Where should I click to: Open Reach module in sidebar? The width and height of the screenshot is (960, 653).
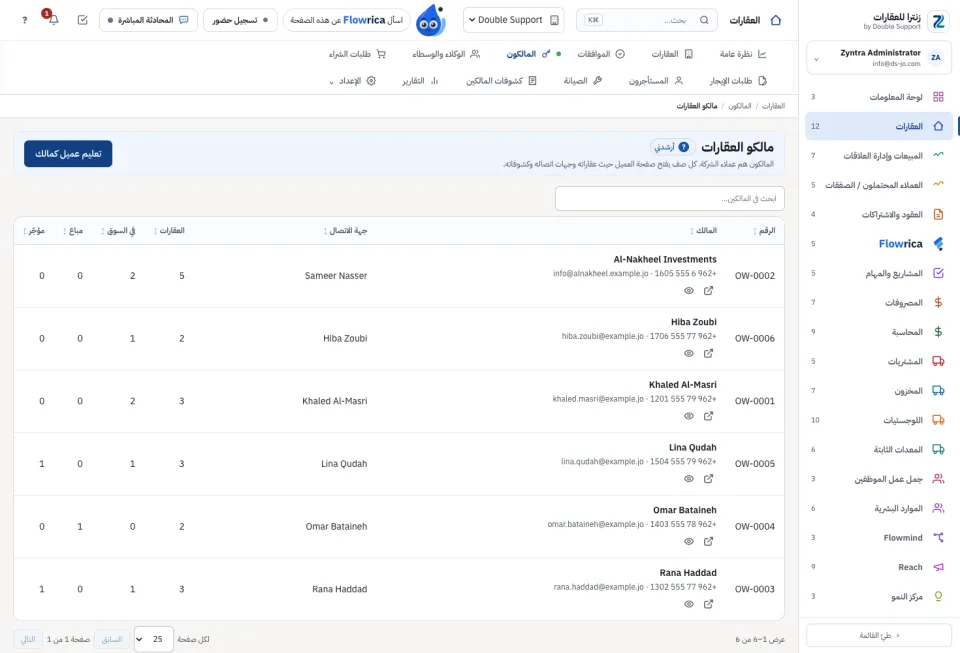click(x=879, y=567)
